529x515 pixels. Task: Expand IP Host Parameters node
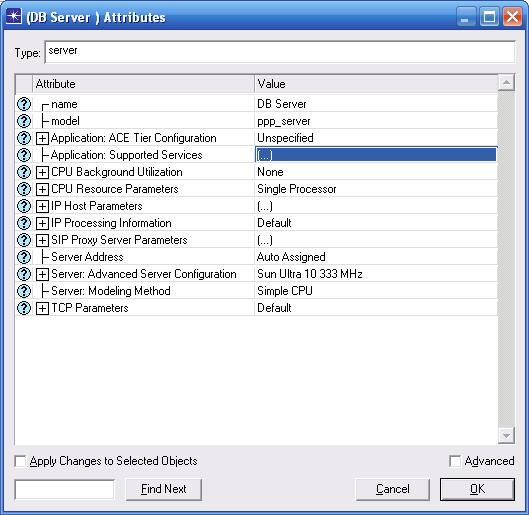click(42, 206)
